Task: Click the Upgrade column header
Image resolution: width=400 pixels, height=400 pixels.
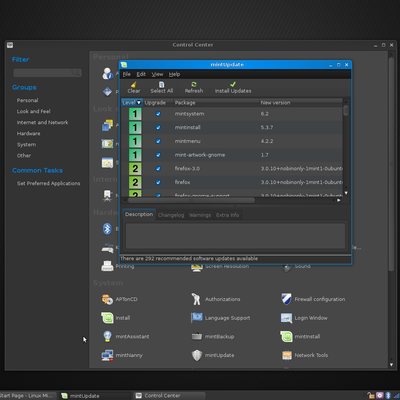Action: pyautogui.click(x=158, y=103)
